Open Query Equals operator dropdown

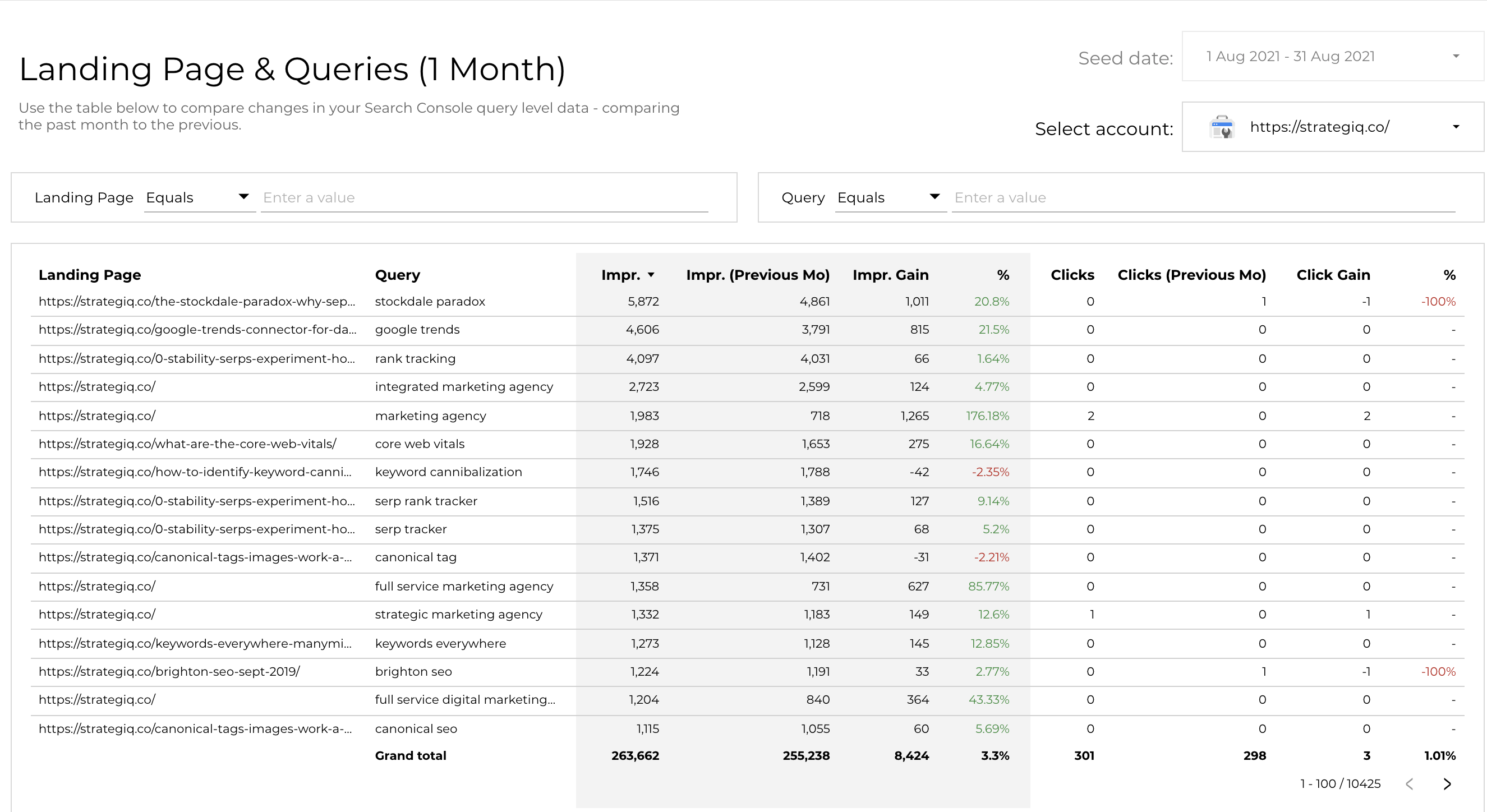coord(890,197)
